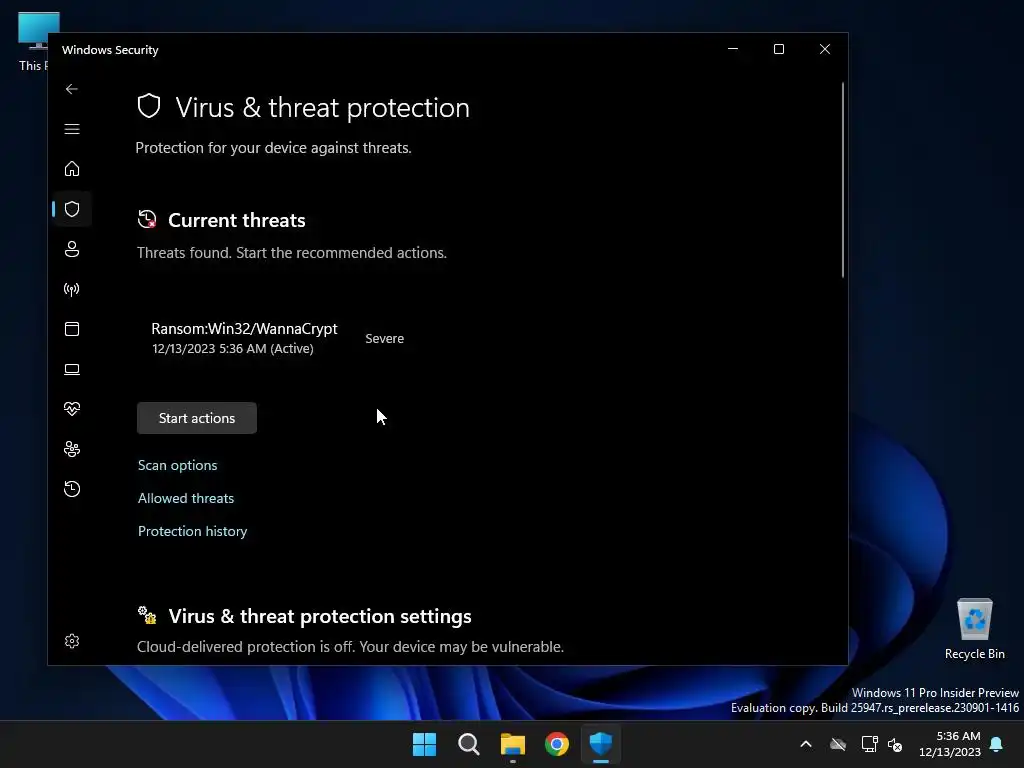1024x768 pixels.
Task: Click the Current threats heading
Action: click(x=236, y=220)
